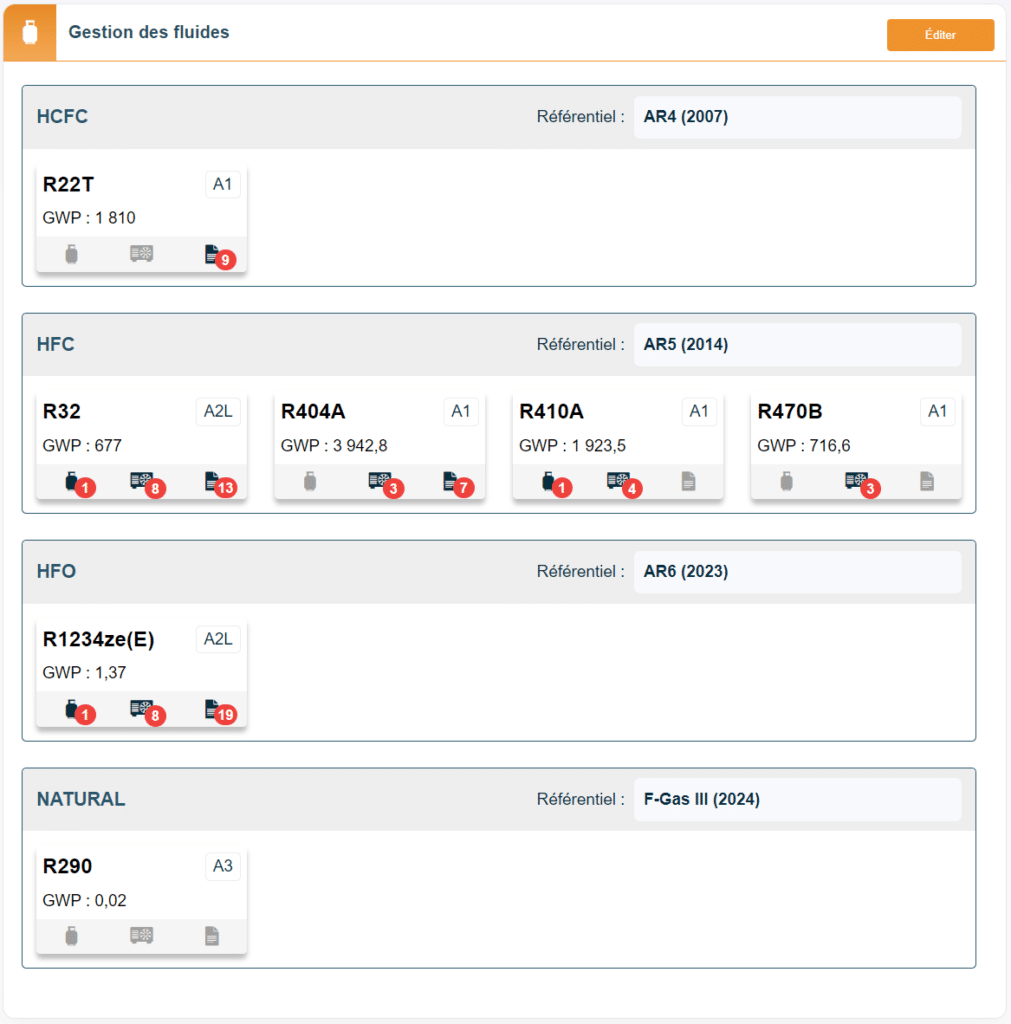Click the R290 documents icon
This screenshot has height=1024, width=1011.
point(212,936)
